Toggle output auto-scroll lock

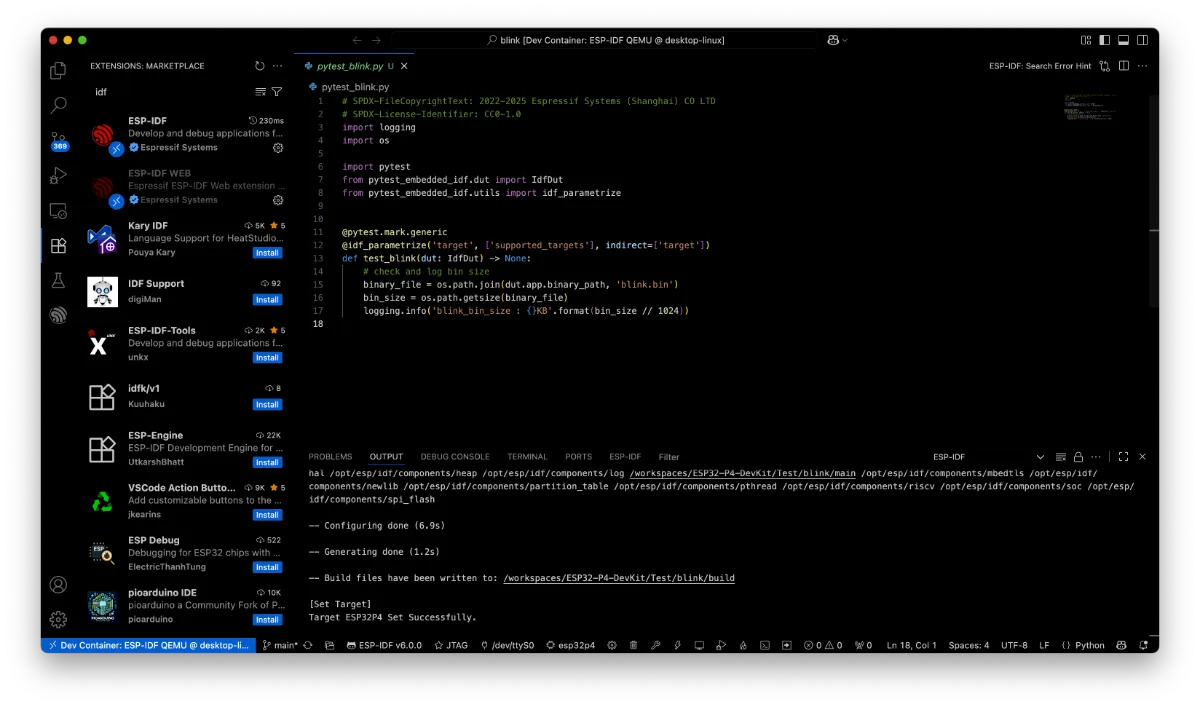(1079, 457)
